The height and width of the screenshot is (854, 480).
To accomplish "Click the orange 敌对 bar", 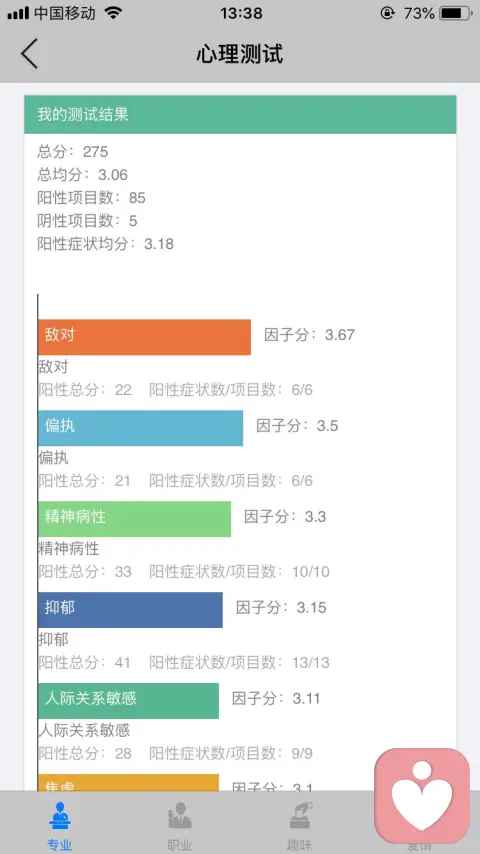I will point(144,337).
